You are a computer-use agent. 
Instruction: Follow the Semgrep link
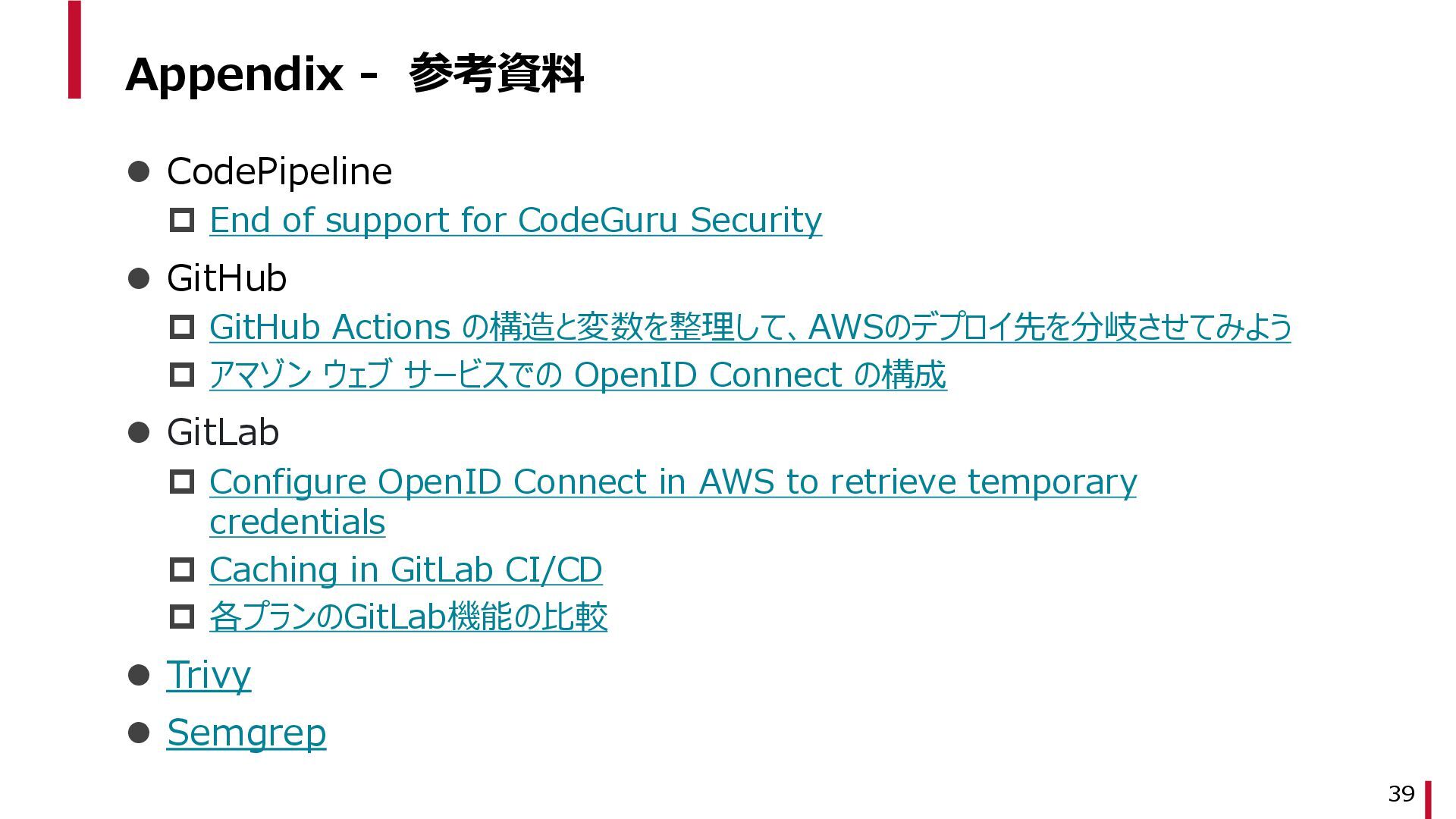[x=246, y=733]
